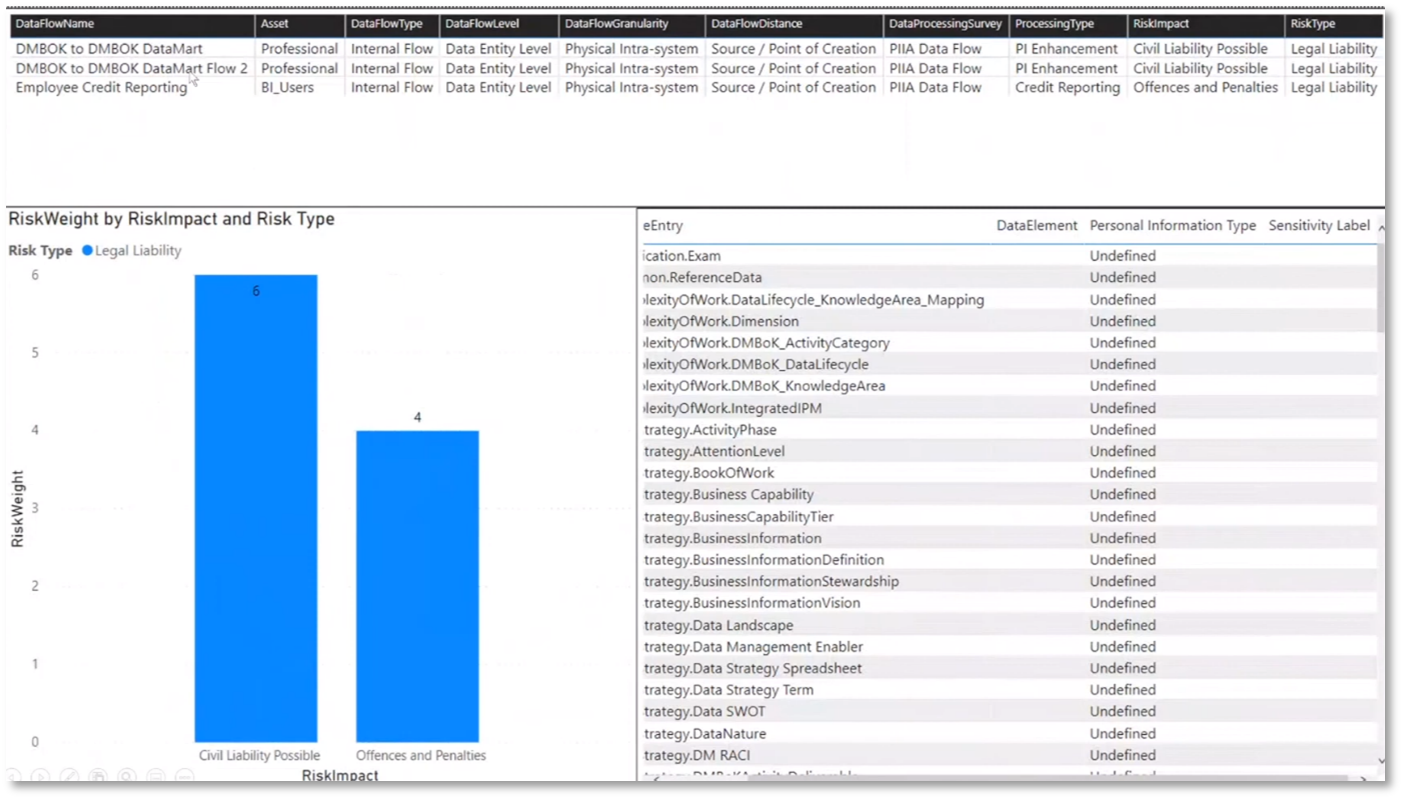
Task: Select the trategy.ActivityPhase row
Action: point(1008,429)
